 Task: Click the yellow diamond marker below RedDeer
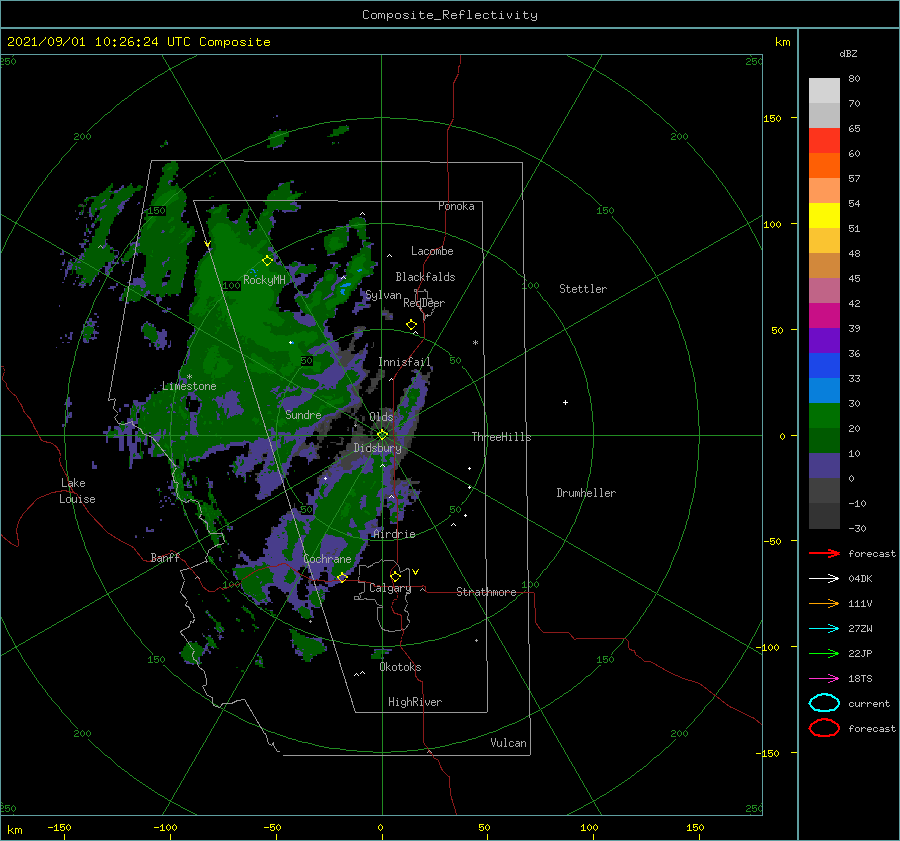(412, 325)
